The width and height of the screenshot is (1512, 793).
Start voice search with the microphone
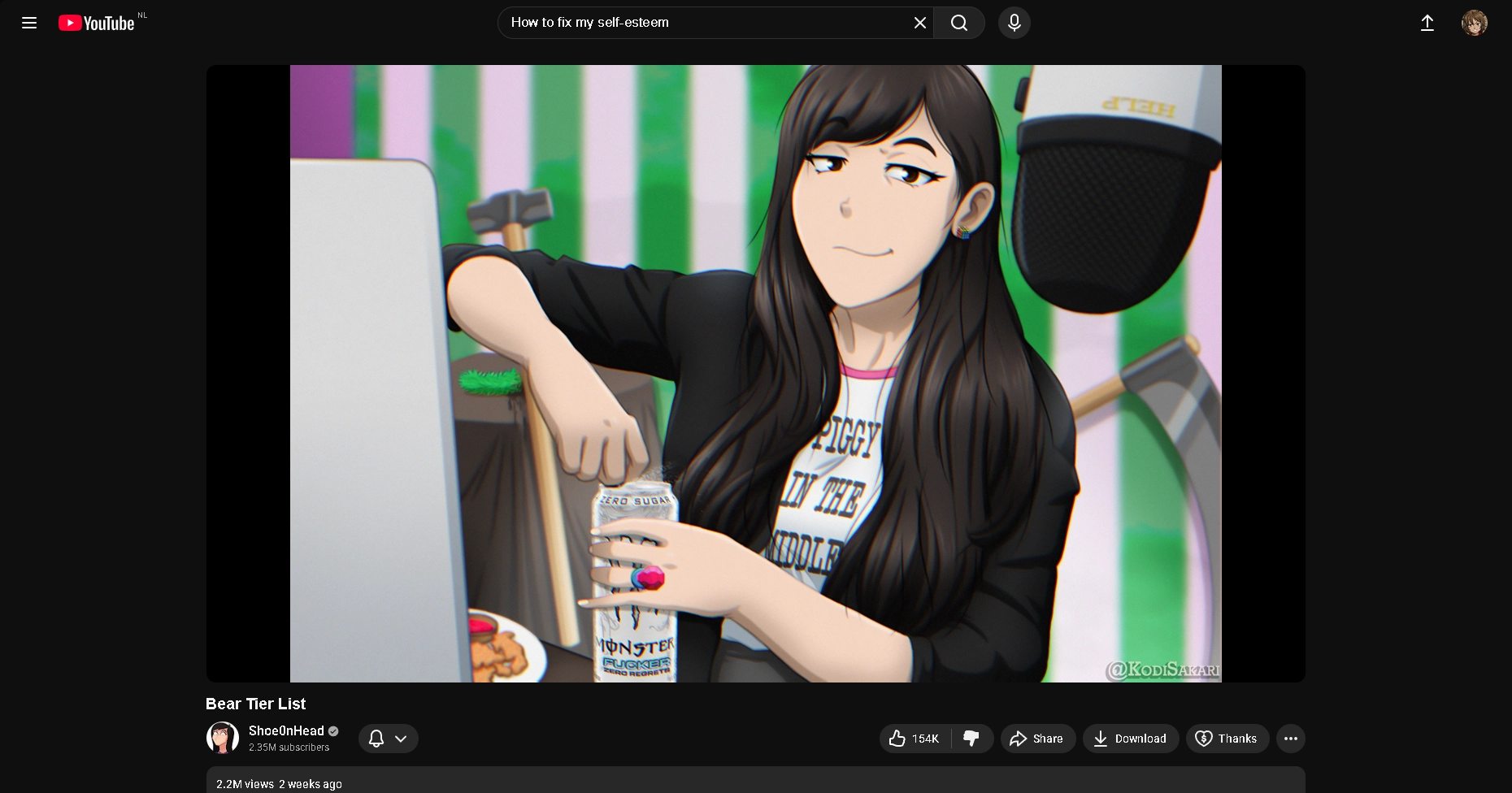point(1014,23)
